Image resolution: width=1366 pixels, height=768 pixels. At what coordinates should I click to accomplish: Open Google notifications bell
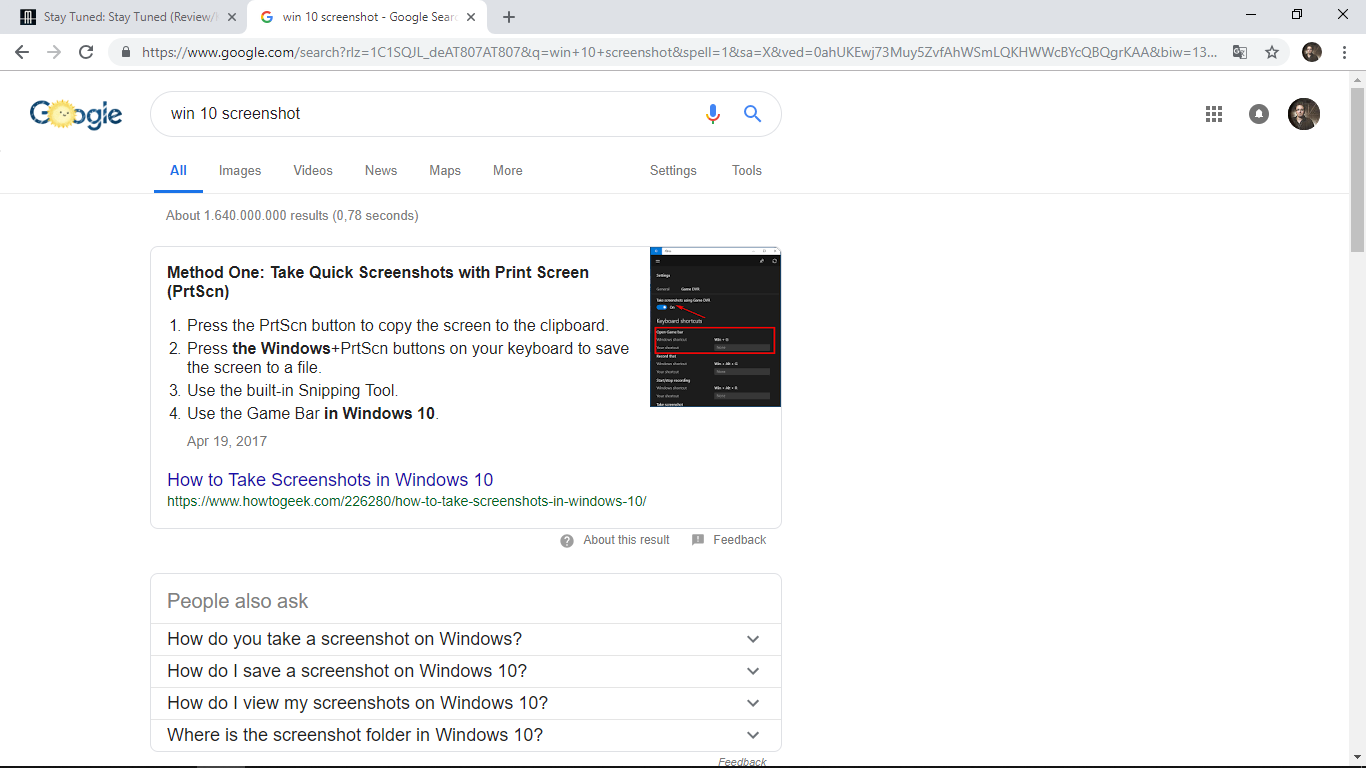click(x=1259, y=114)
